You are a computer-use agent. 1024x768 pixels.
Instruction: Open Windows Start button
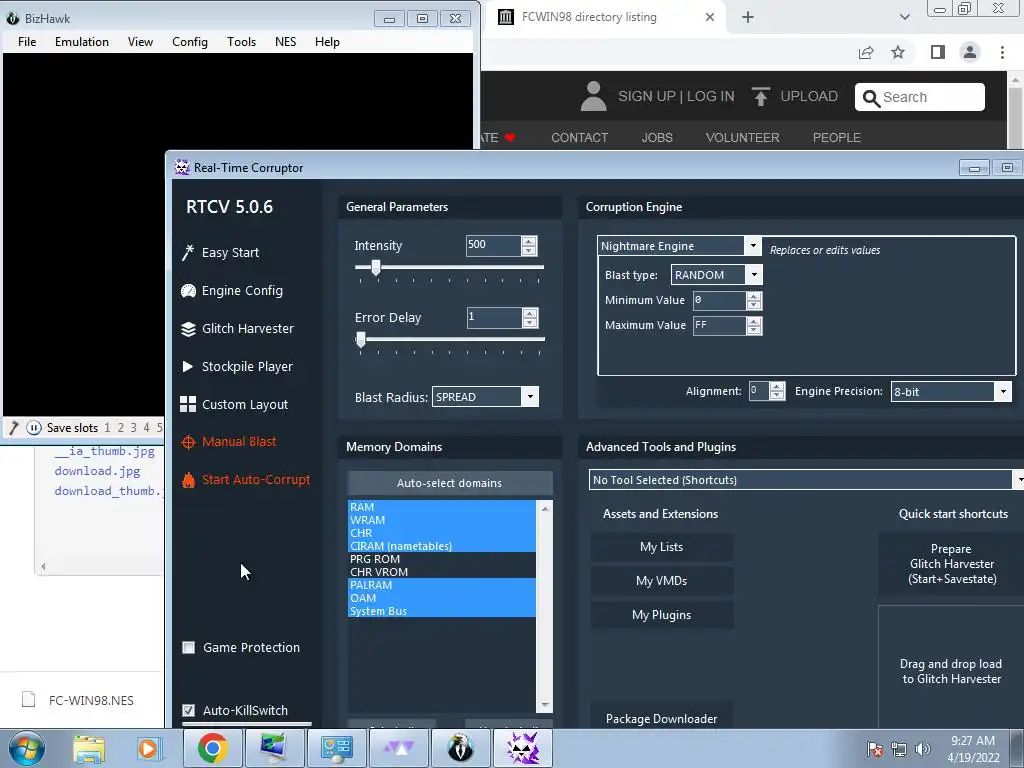(x=27, y=748)
